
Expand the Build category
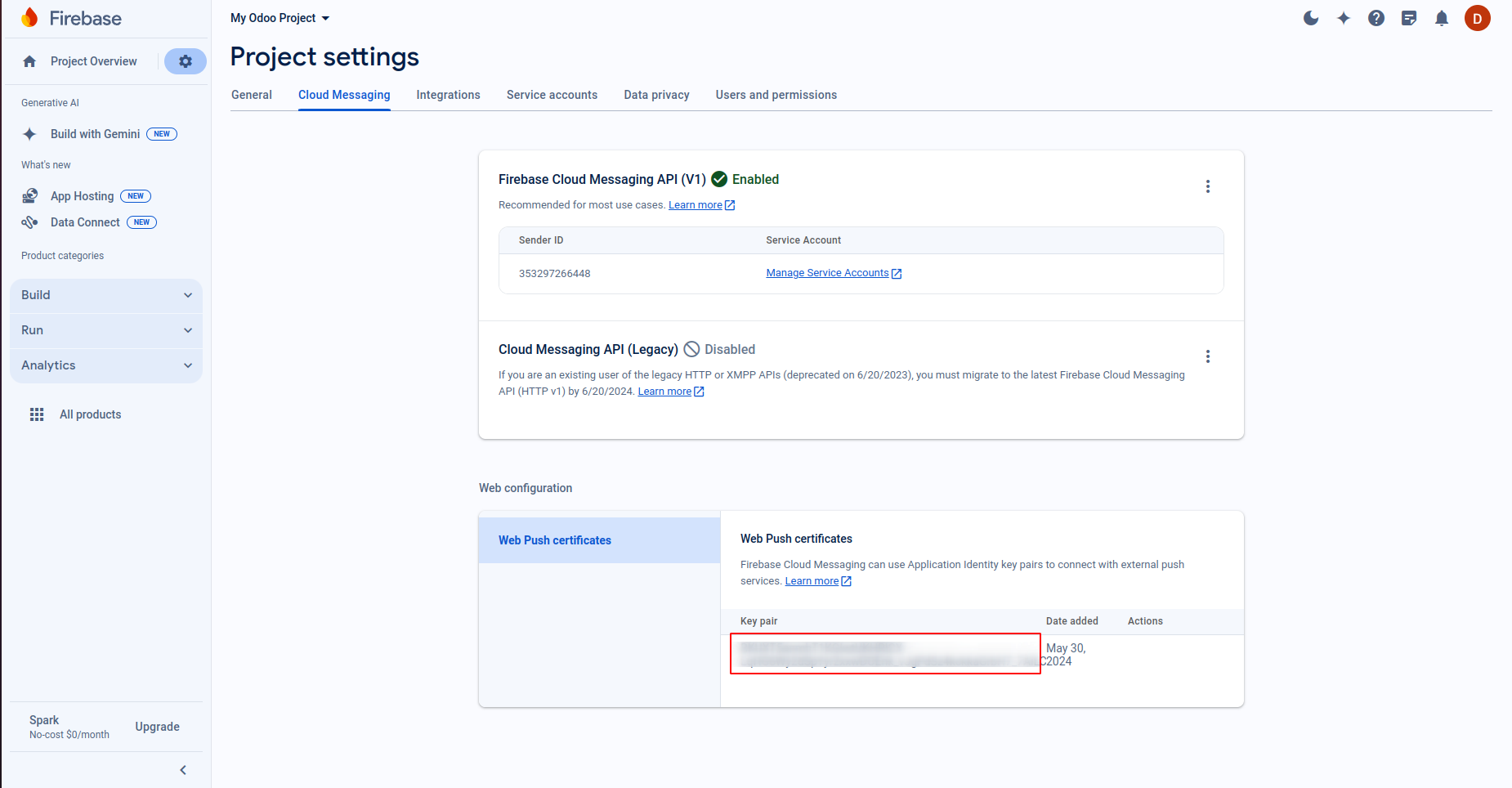(x=106, y=295)
